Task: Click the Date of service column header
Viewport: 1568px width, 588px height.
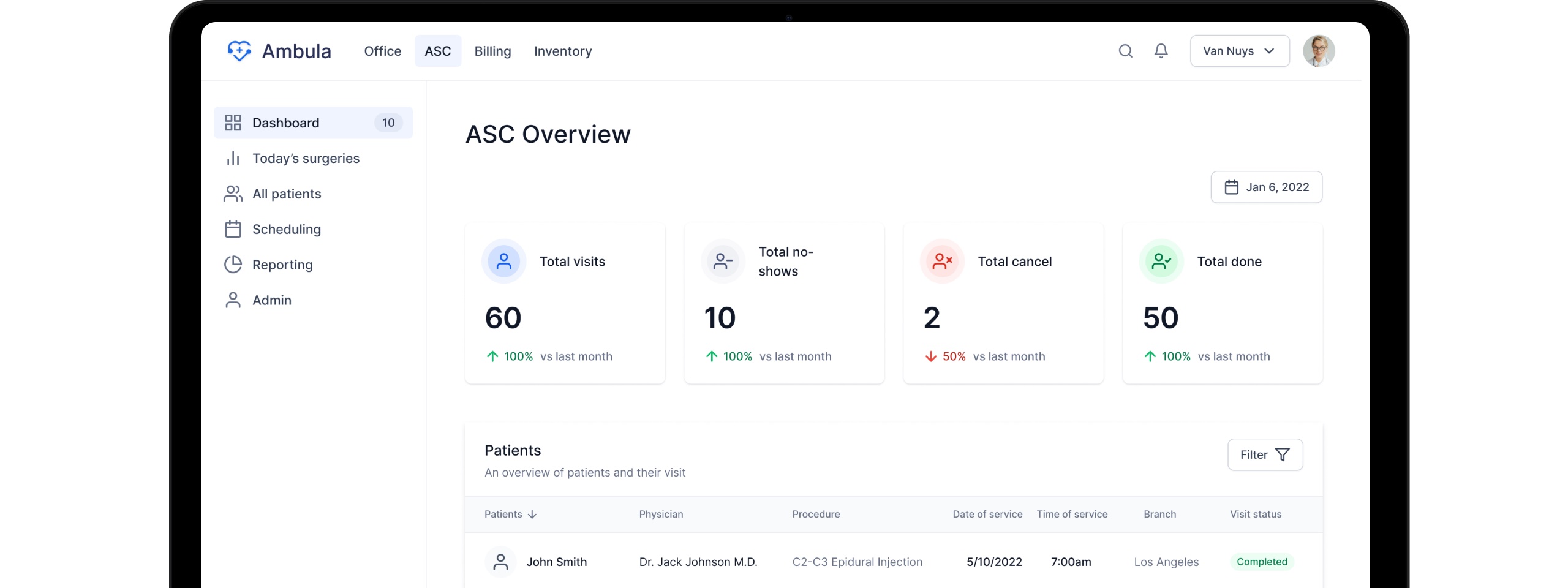Action: coord(987,514)
